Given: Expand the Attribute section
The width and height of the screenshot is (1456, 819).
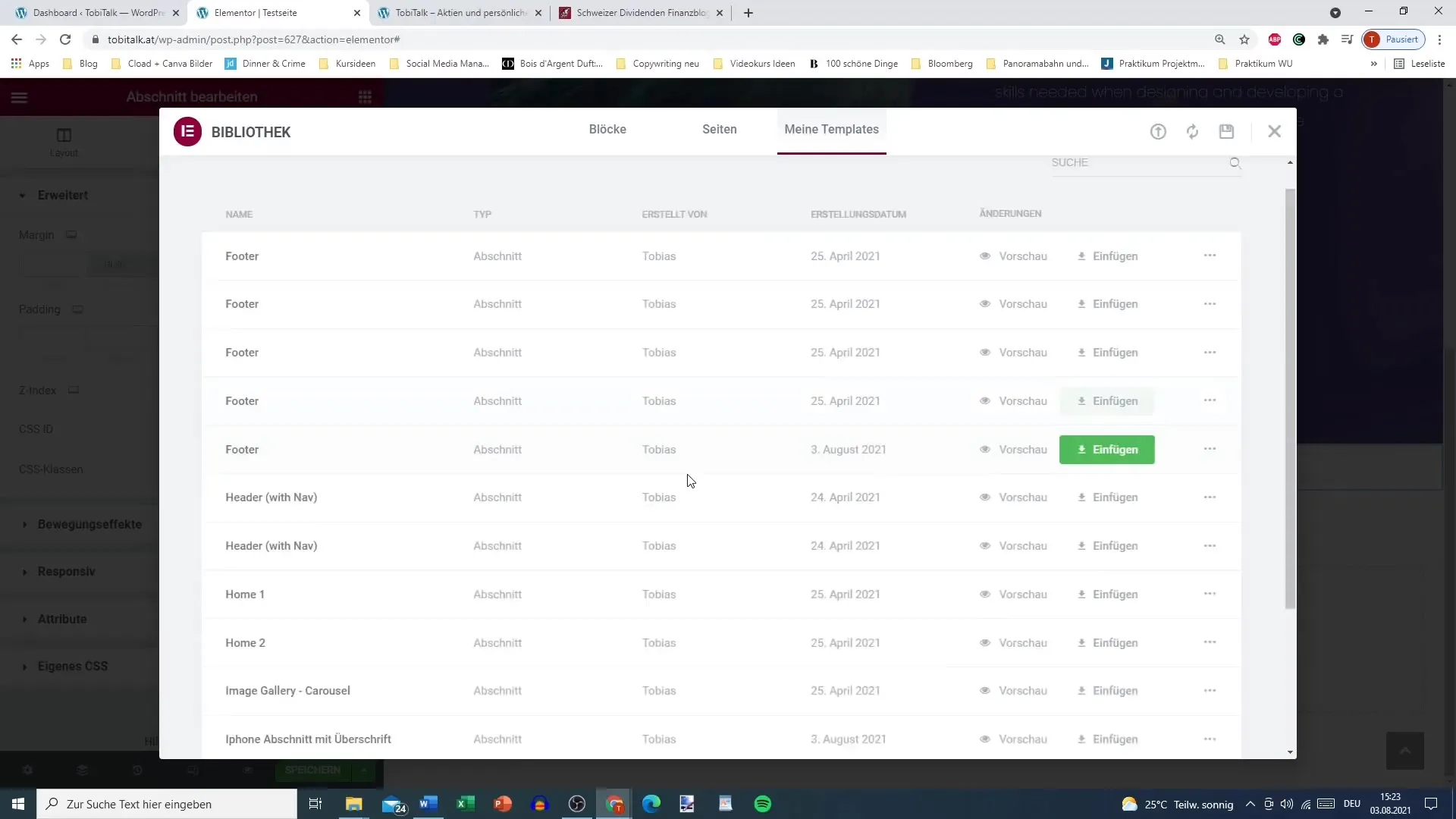Looking at the screenshot, I should (x=61, y=620).
